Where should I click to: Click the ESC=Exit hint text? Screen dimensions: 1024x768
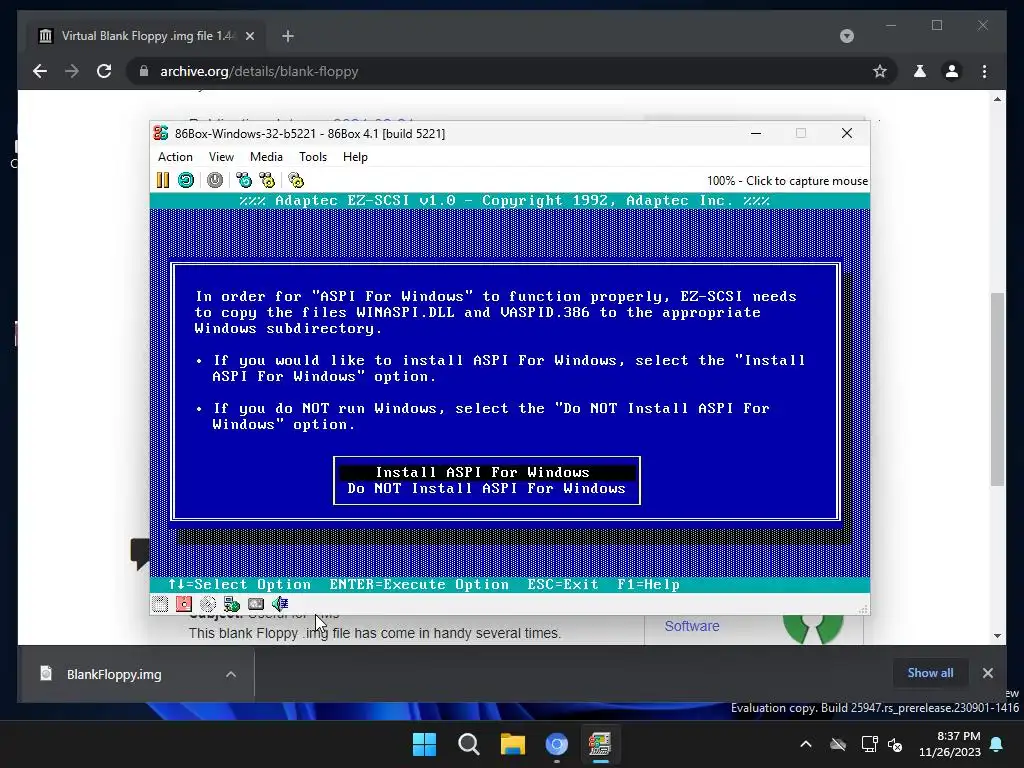(x=562, y=584)
